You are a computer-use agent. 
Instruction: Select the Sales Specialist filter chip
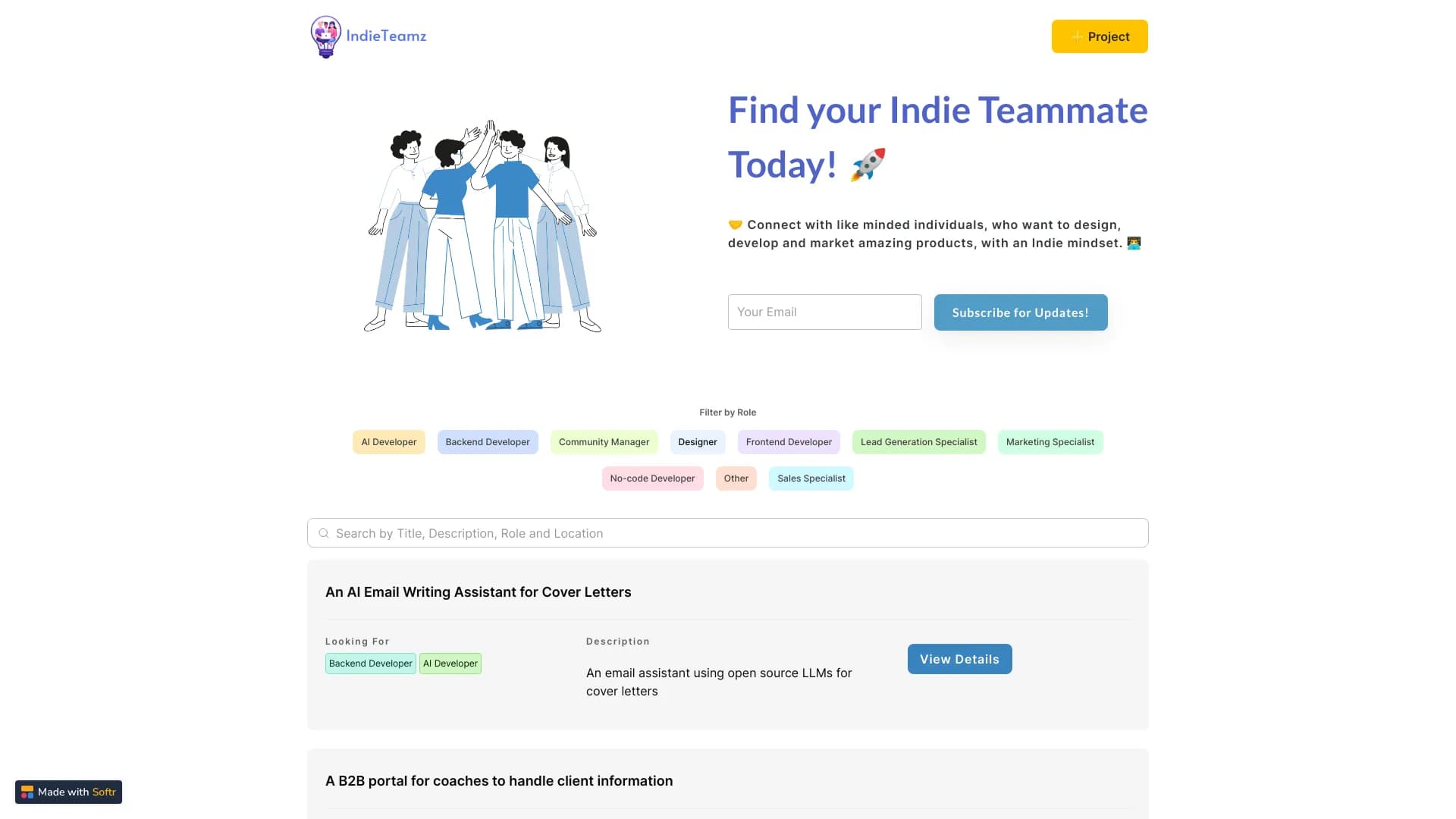tap(811, 478)
